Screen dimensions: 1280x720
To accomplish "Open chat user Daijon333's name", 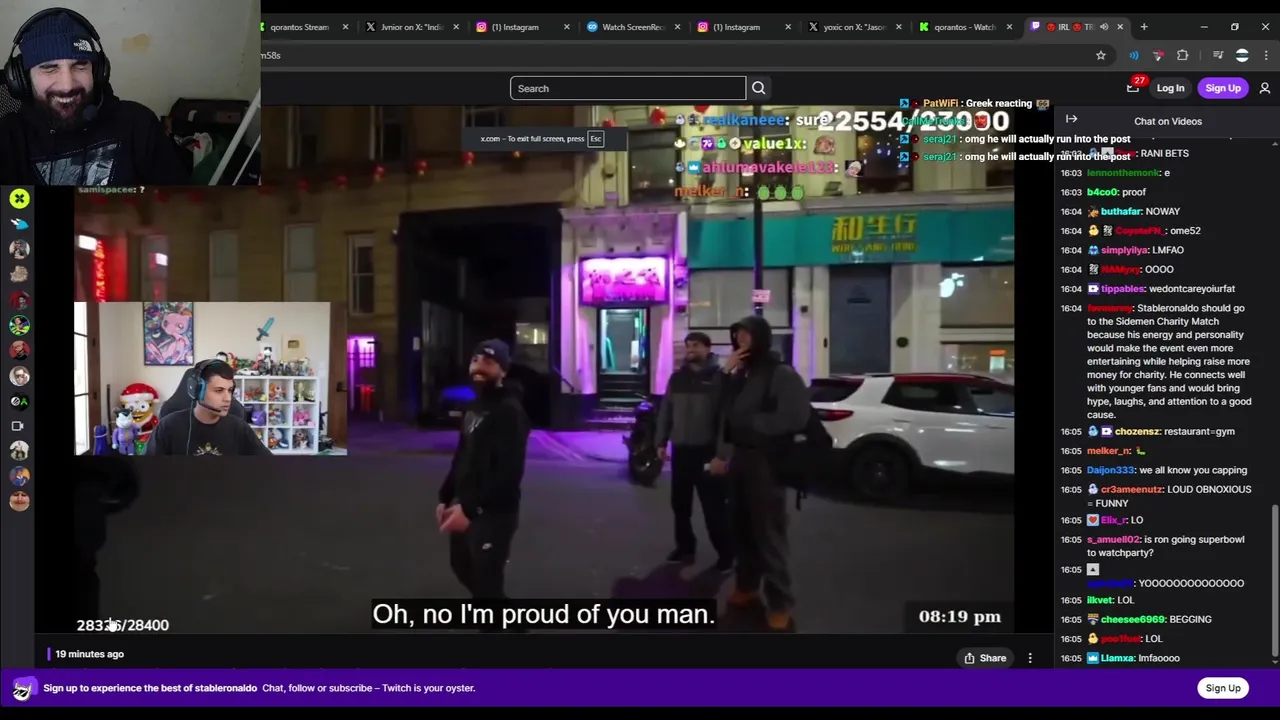I will pyautogui.click(x=1111, y=470).
